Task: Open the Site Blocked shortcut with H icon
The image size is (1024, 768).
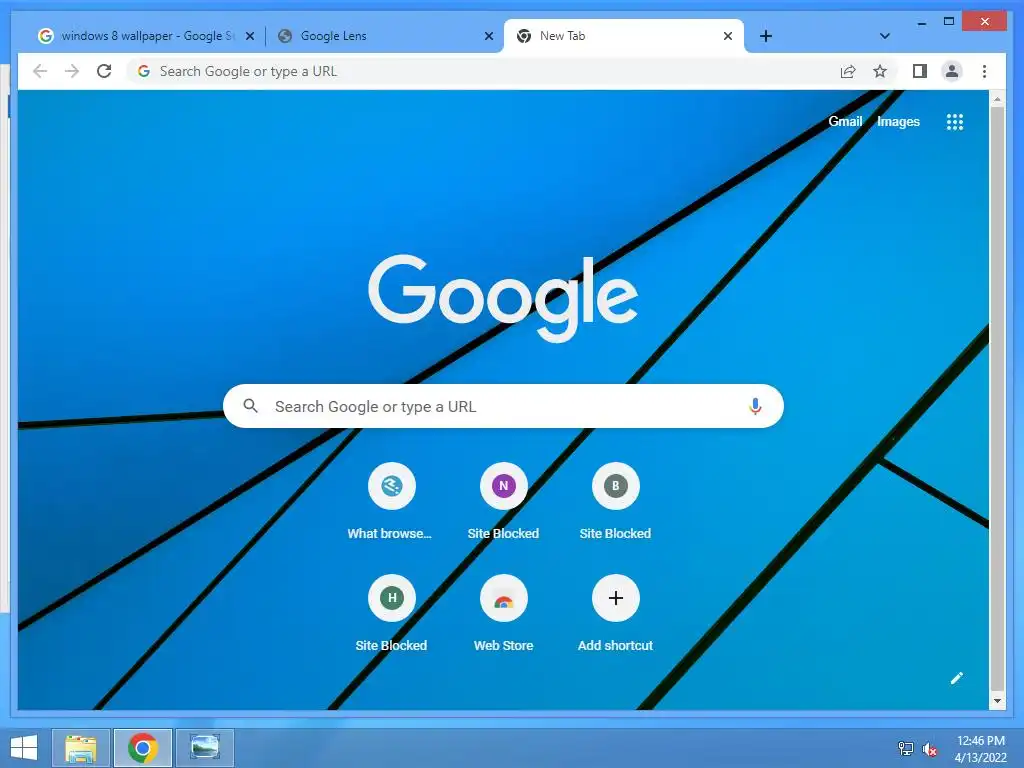Action: tap(391, 598)
